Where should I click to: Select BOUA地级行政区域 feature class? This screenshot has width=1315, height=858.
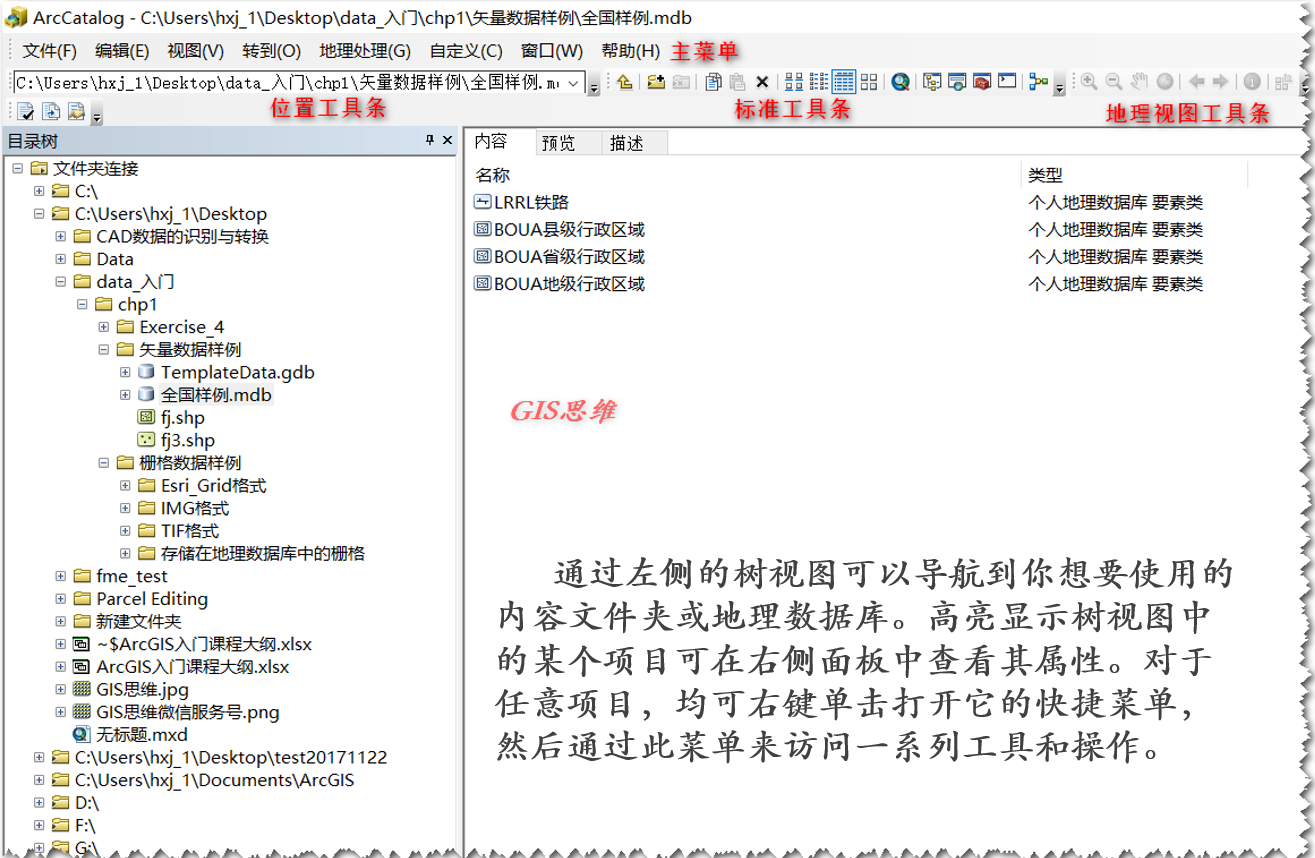click(x=559, y=283)
